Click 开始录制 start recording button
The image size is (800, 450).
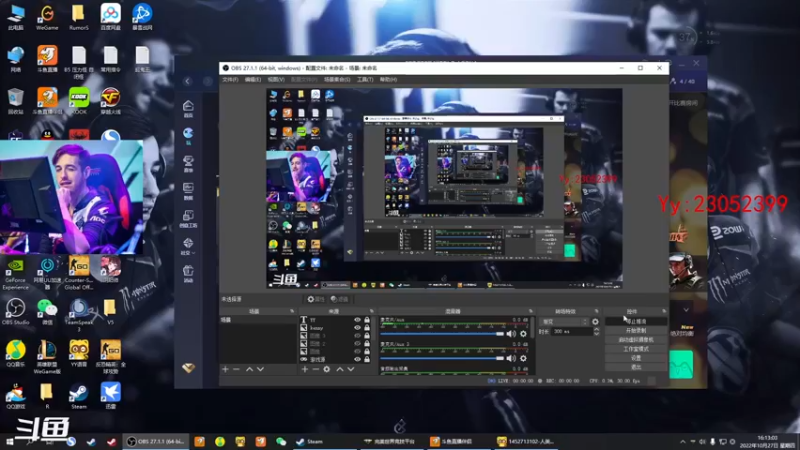click(x=636, y=331)
